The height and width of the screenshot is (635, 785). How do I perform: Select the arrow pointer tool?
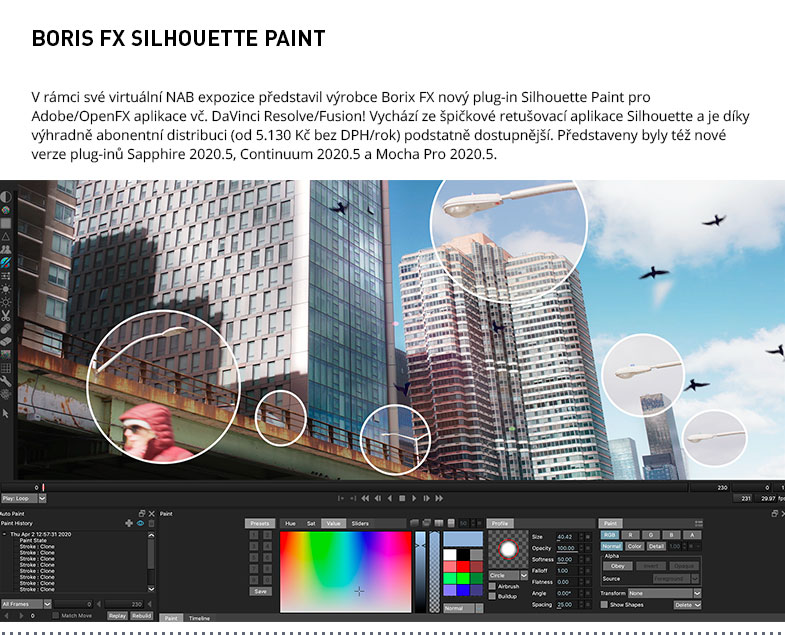coord(6,414)
